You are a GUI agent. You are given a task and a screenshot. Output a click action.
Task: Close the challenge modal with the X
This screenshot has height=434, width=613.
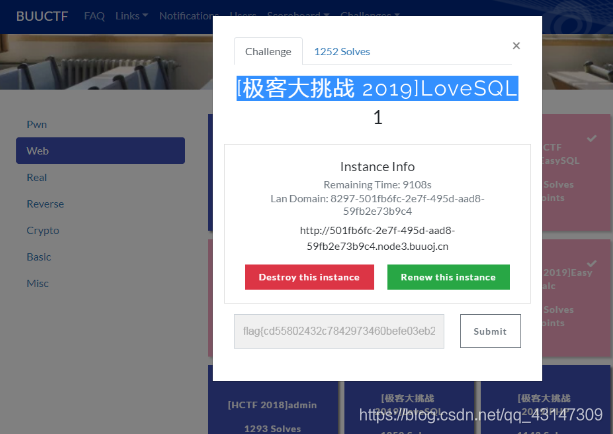[x=516, y=46]
